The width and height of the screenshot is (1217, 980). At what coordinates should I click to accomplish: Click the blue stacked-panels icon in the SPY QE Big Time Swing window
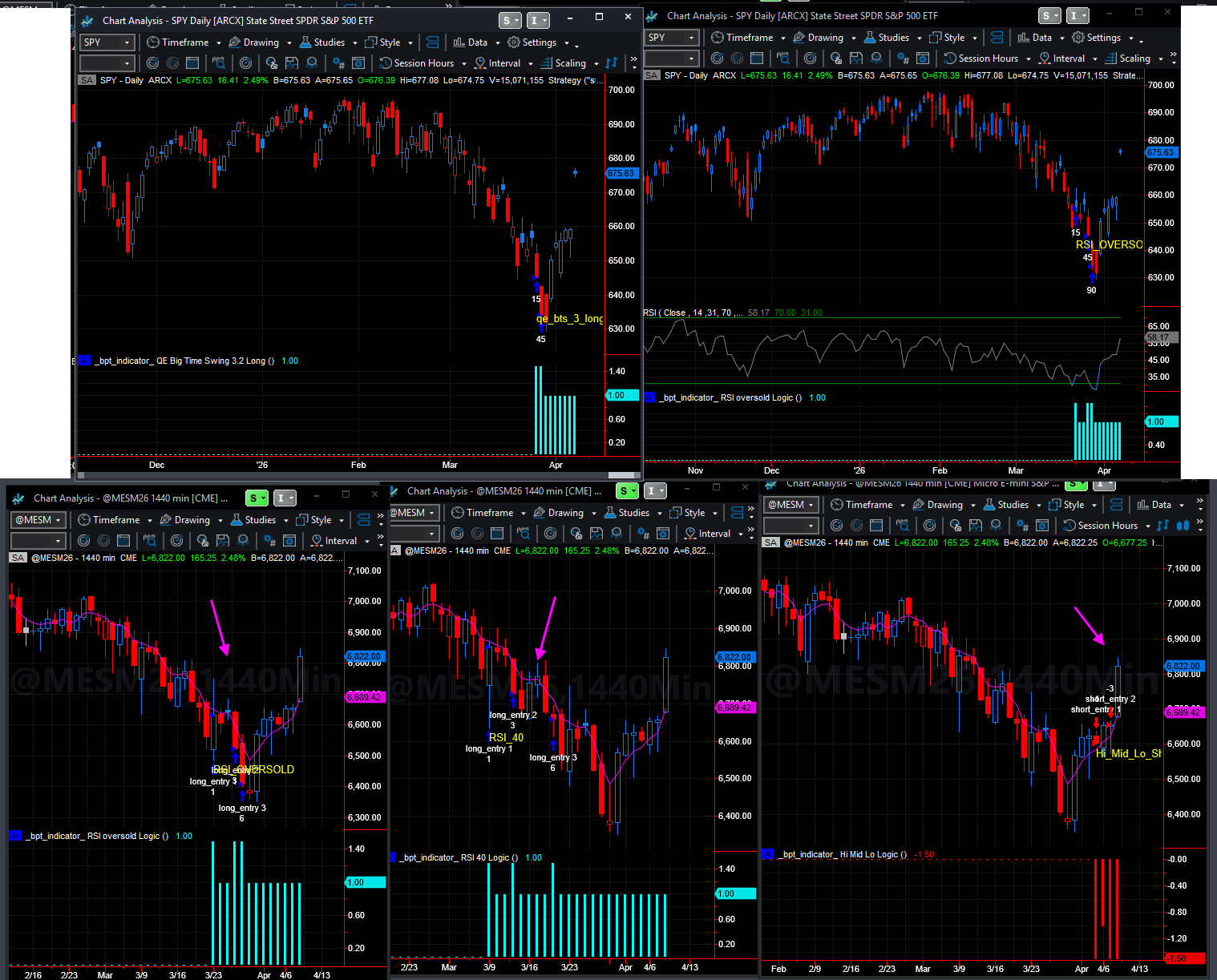click(433, 42)
